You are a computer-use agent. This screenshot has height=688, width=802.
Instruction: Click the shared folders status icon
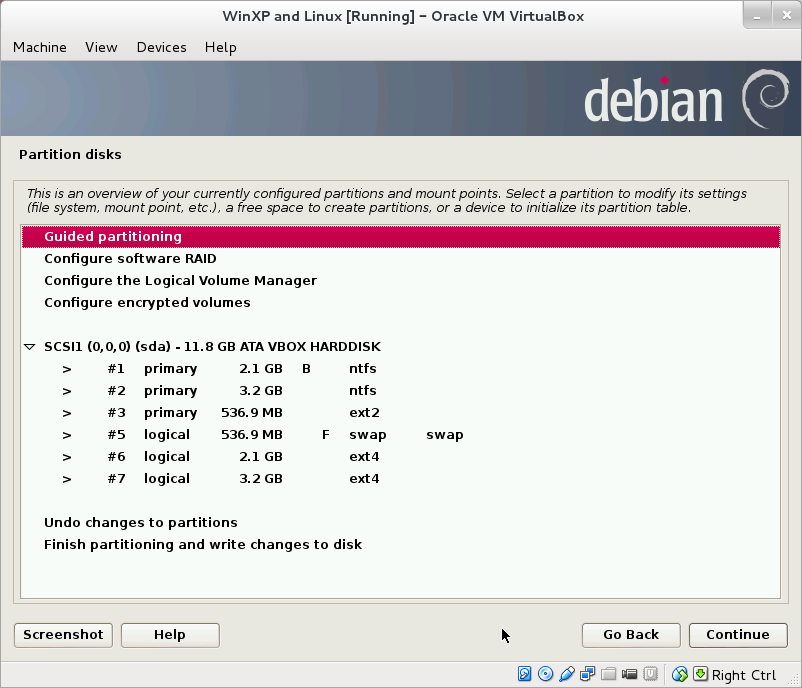[607, 674]
